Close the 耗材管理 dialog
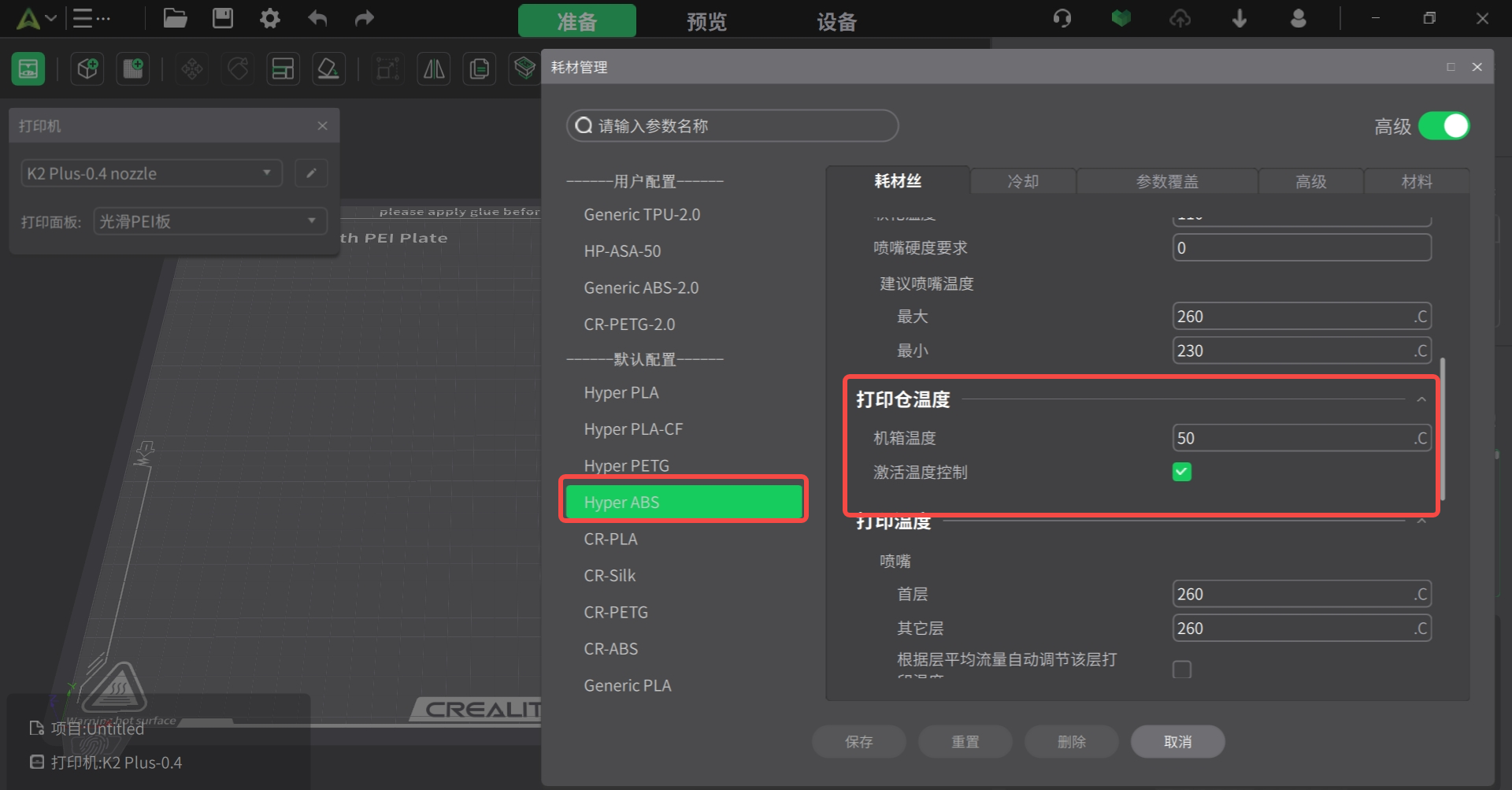 [x=1477, y=67]
